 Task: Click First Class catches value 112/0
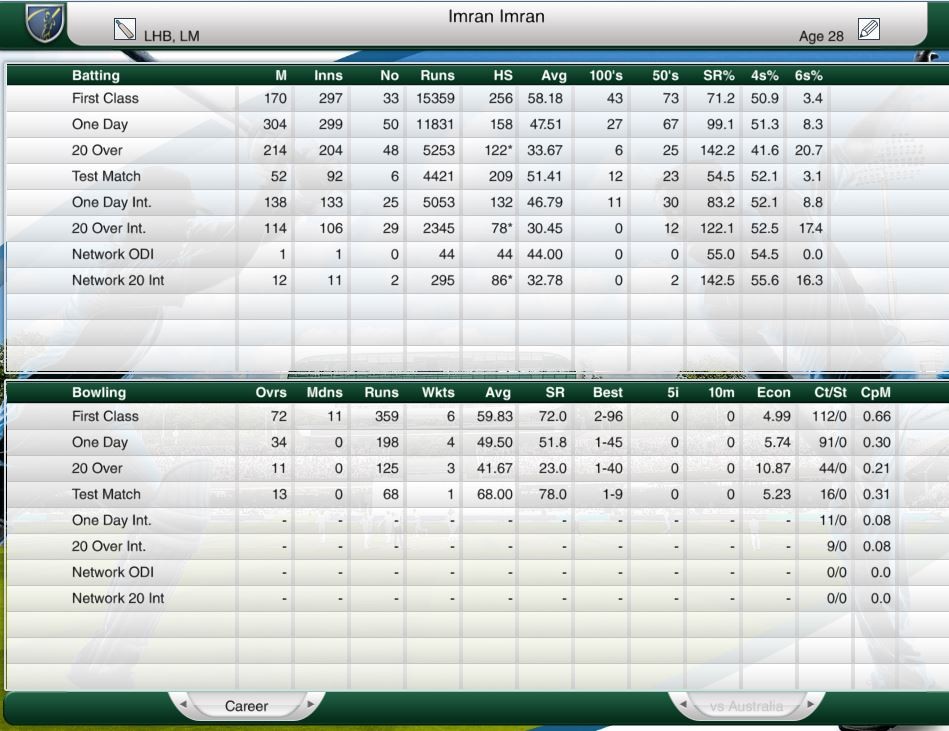pos(829,416)
